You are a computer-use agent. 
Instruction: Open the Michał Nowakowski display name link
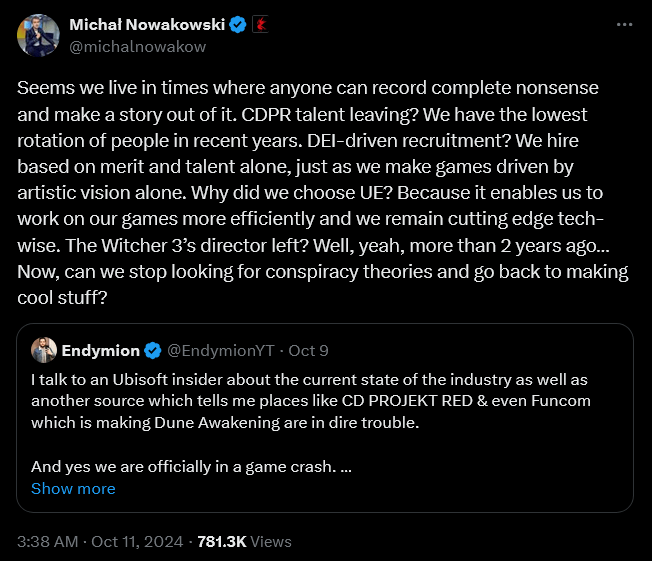(147, 24)
